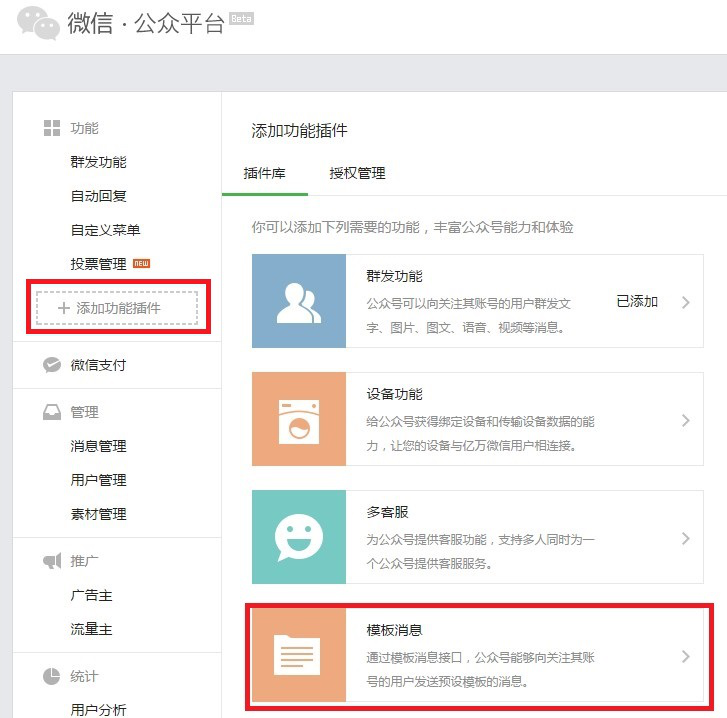This screenshot has width=727, height=718.
Task: Click the 设备功能 description text
Action: (480, 434)
